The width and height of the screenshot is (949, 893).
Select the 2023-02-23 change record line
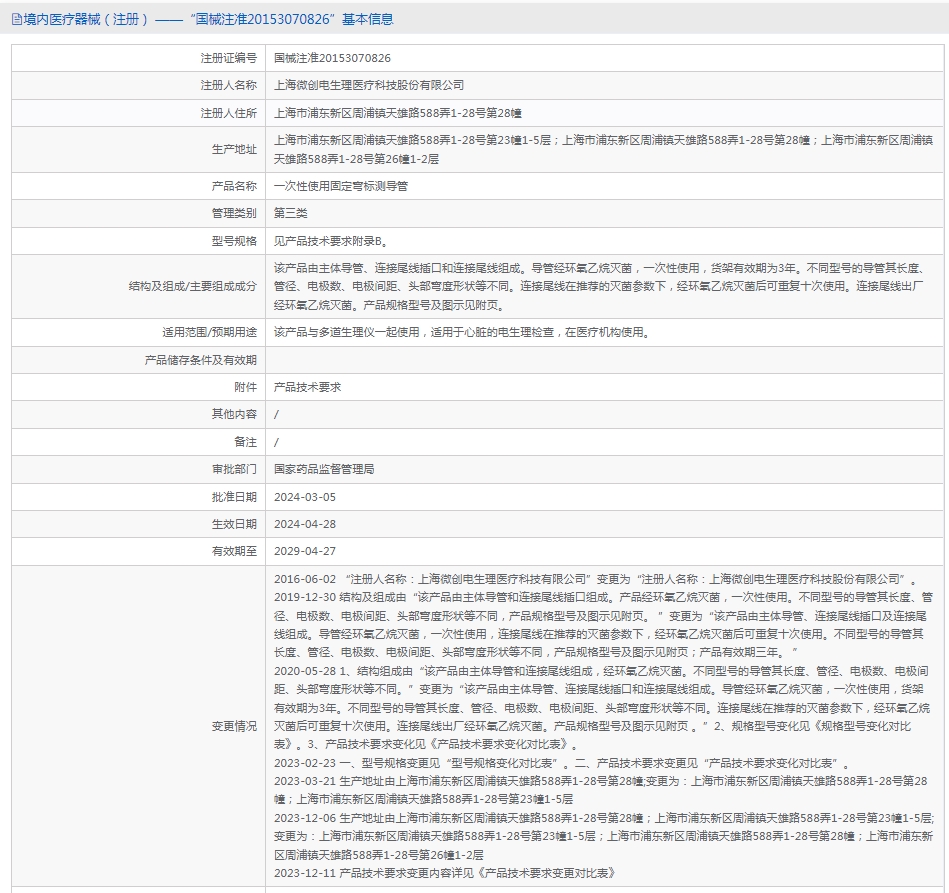pos(562,763)
